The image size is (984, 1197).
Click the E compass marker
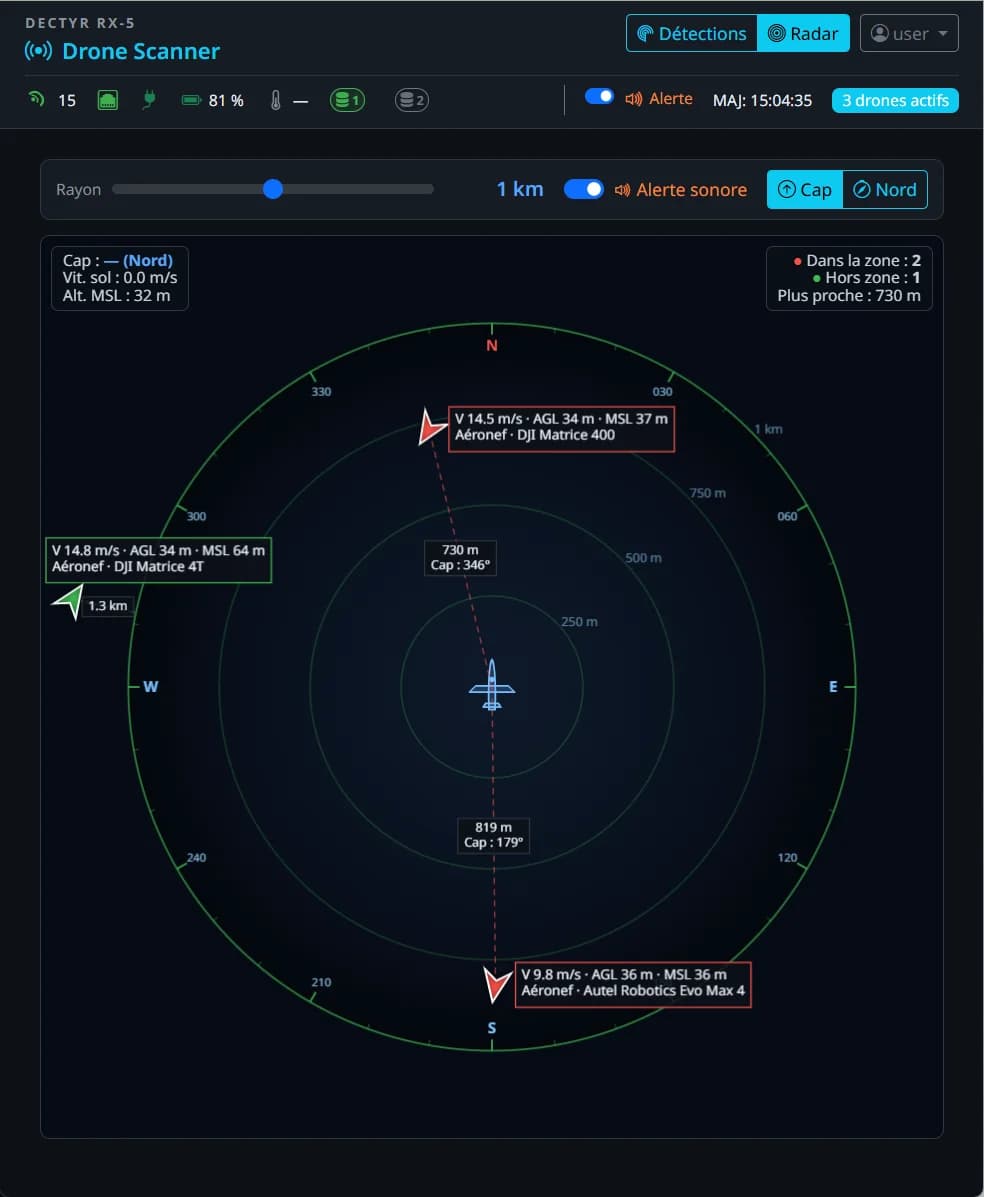[833, 687]
